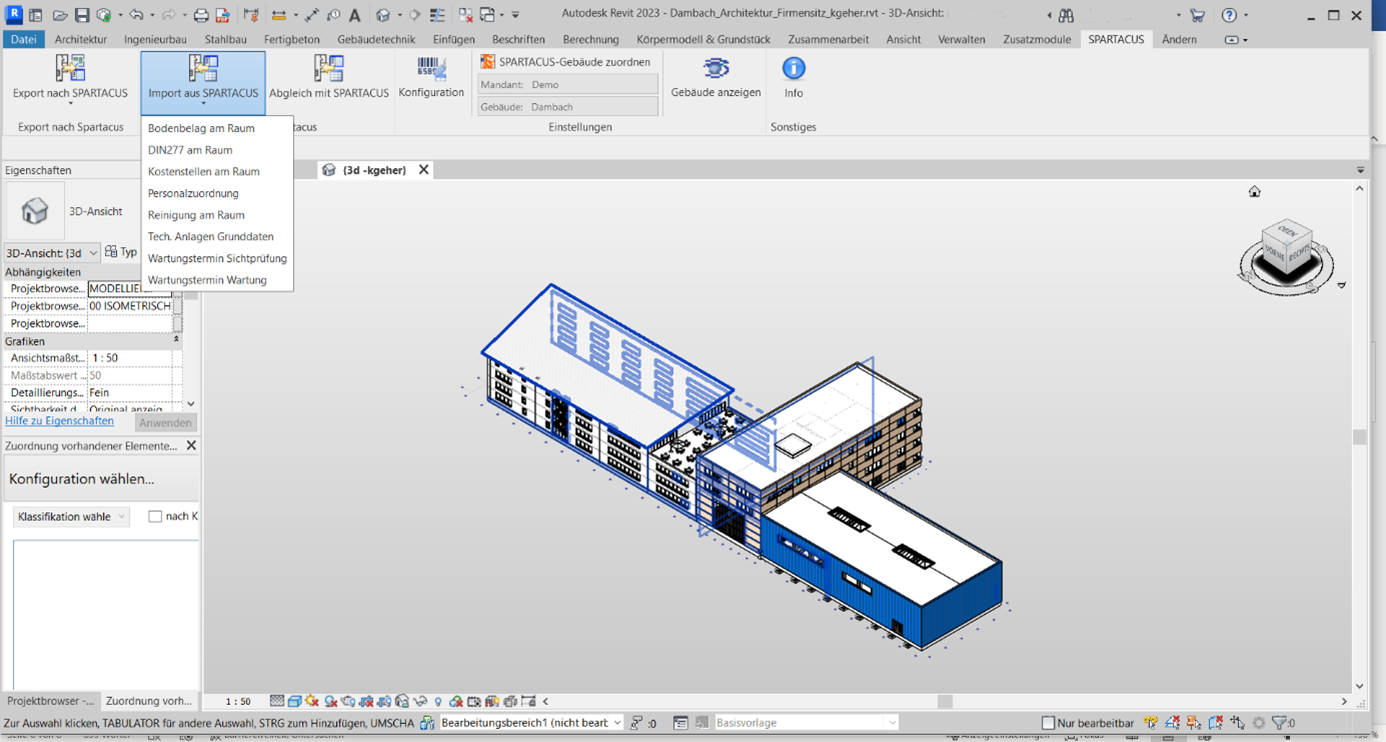Collapse the Grafiken section expander
The image size is (1386, 742).
pos(176,341)
